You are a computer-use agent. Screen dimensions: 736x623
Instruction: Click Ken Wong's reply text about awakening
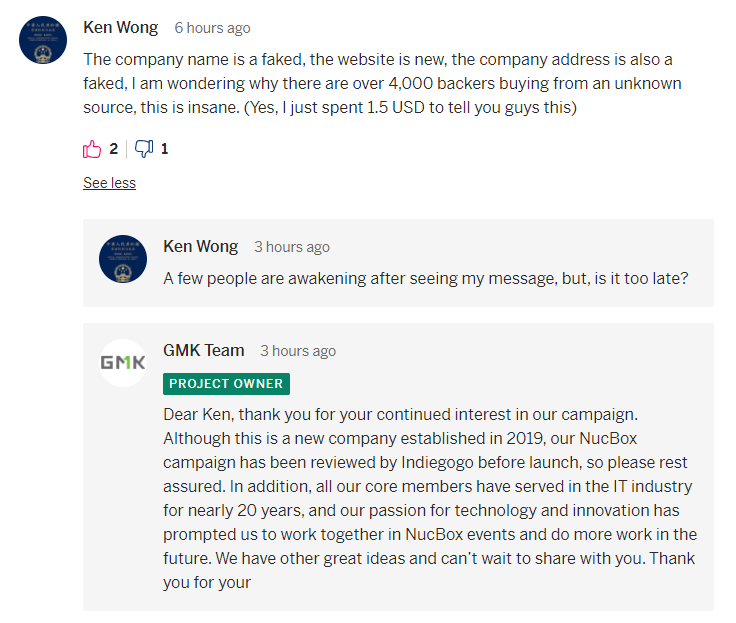tap(426, 278)
